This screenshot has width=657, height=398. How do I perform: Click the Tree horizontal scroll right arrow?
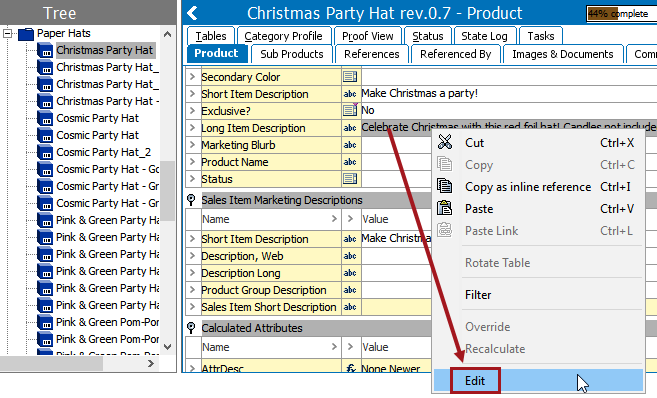[x=151, y=364]
